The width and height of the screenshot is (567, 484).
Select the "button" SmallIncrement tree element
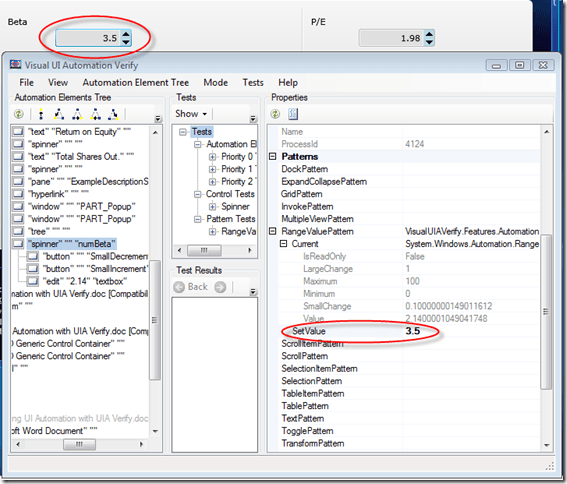(95, 269)
